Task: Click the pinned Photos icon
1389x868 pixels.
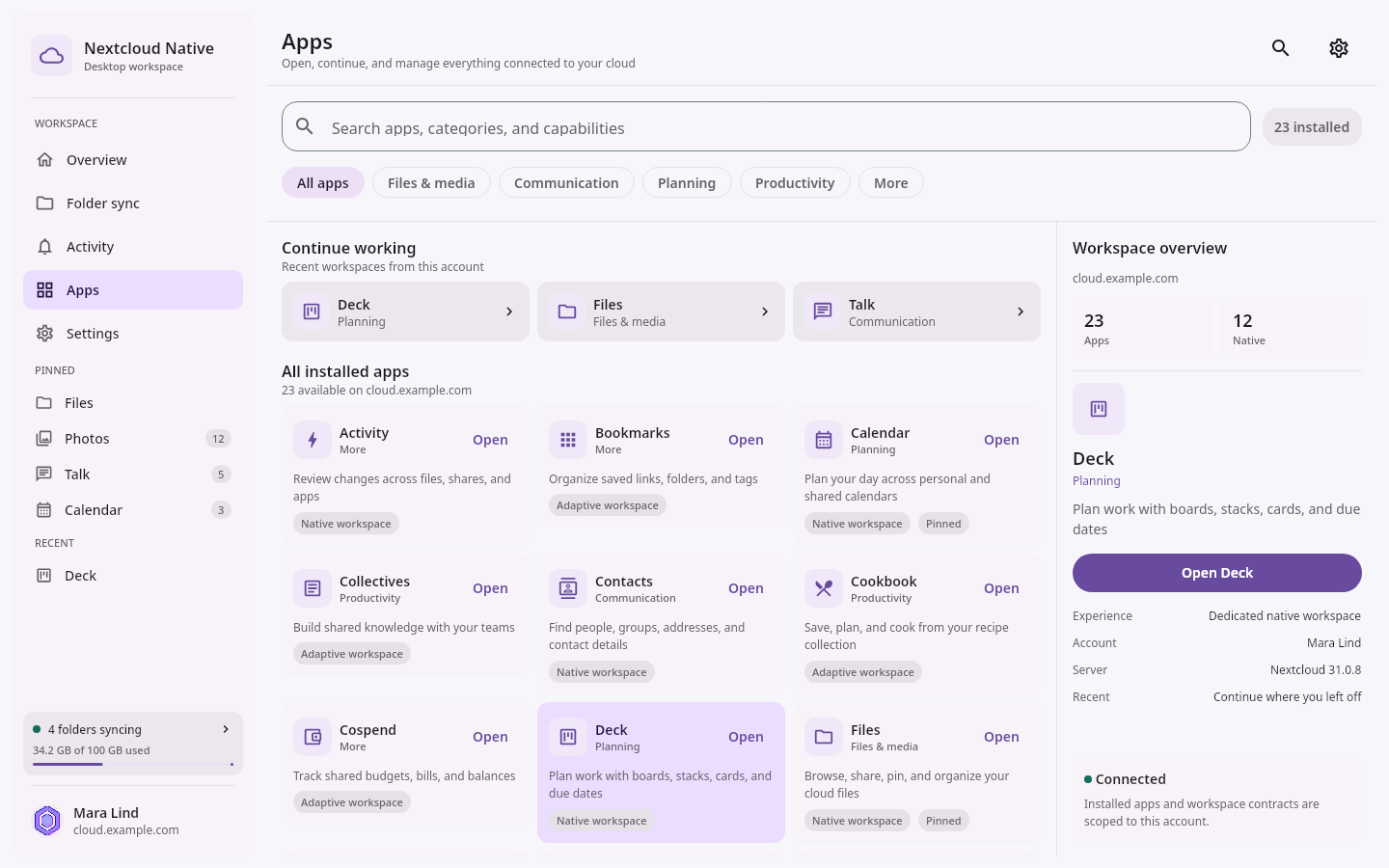Action: (x=43, y=439)
